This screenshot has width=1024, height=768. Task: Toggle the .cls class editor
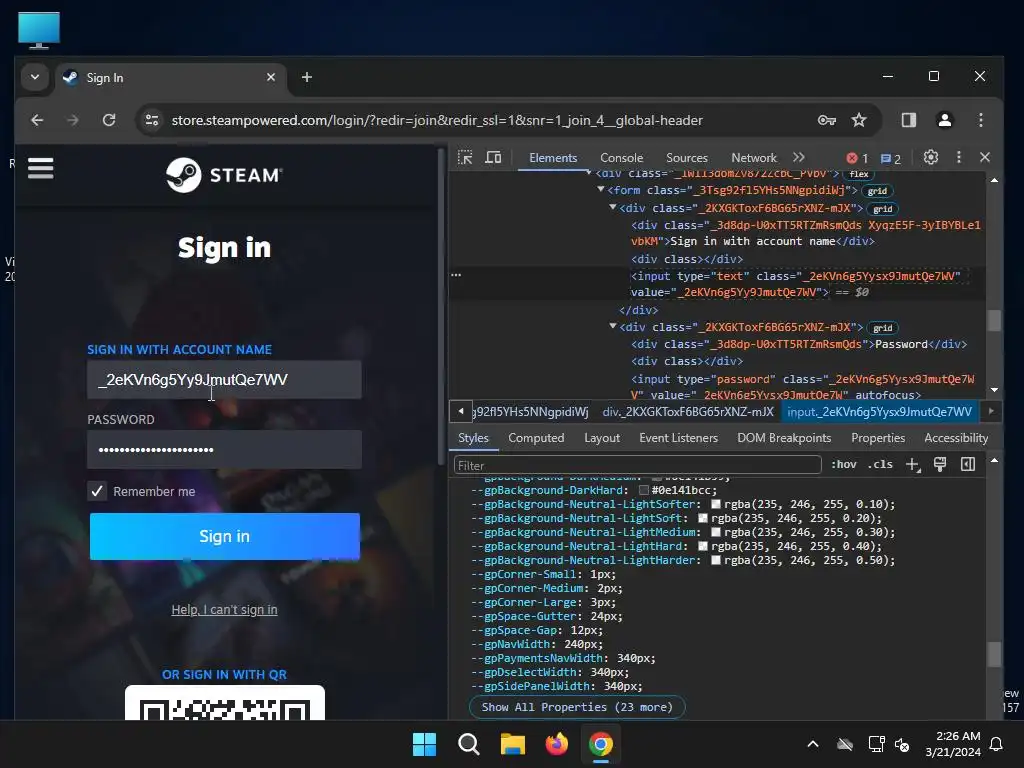click(x=881, y=464)
